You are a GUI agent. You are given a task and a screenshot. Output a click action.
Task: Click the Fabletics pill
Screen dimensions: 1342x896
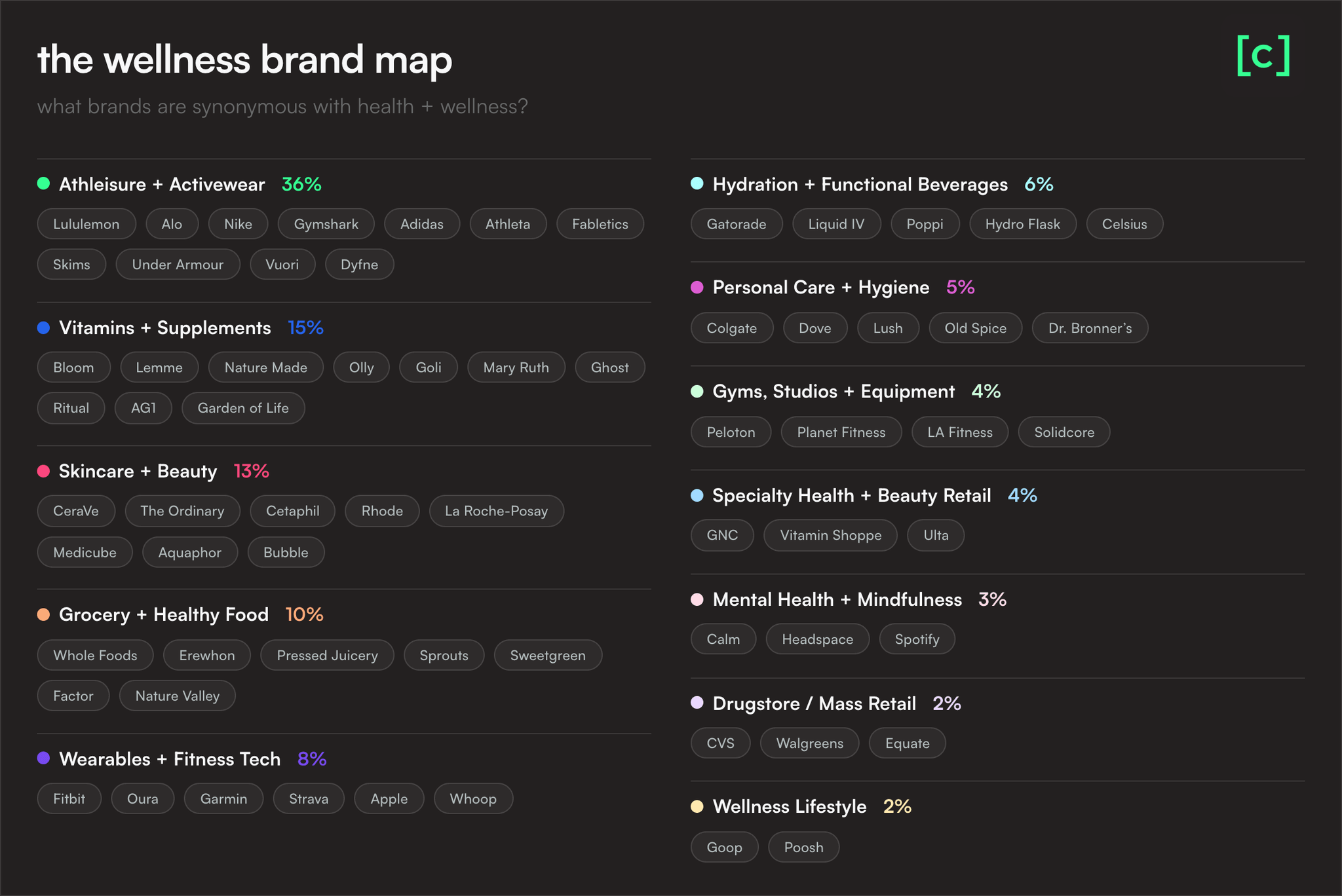[600, 224]
